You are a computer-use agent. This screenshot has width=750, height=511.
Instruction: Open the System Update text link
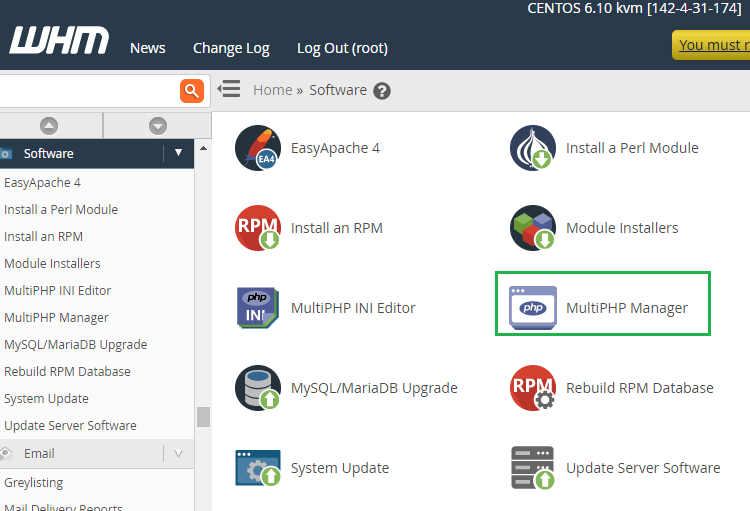coord(340,468)
